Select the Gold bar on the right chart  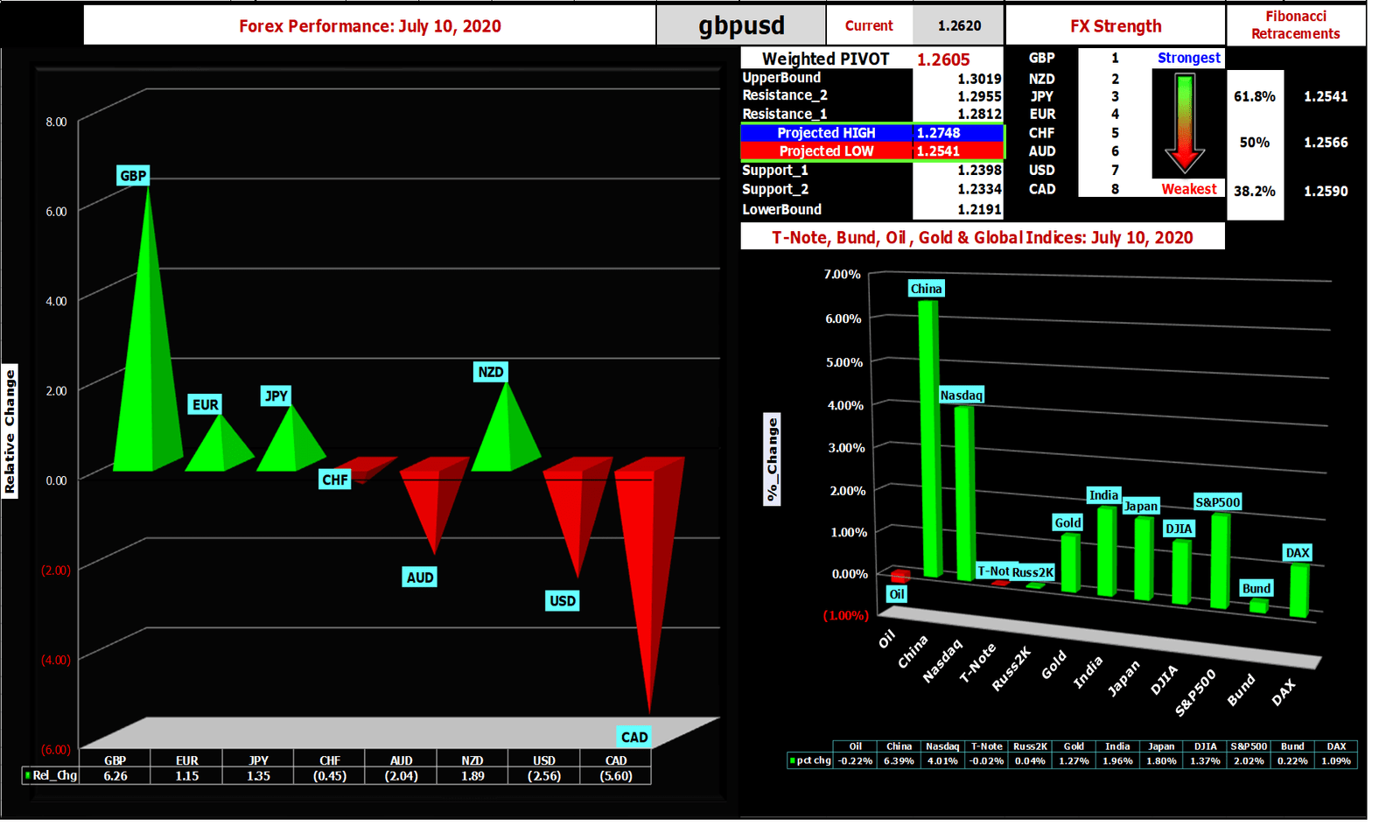coord(1069,569)
